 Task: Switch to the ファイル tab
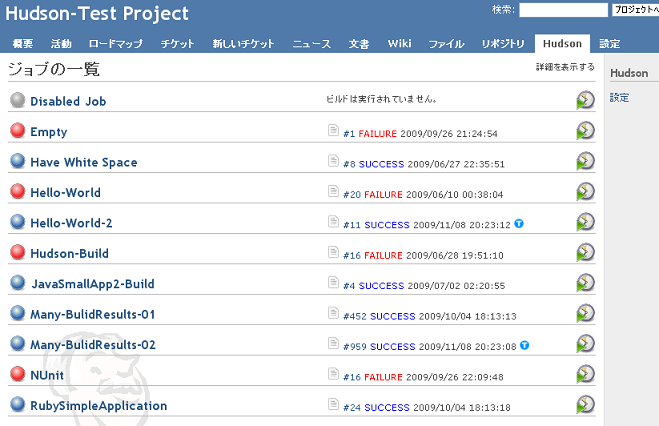point(446,44)
